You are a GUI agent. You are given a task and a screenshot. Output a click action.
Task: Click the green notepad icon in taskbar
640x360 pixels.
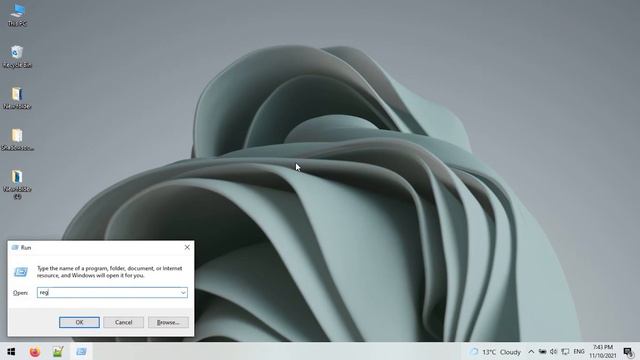coord(58,351)
